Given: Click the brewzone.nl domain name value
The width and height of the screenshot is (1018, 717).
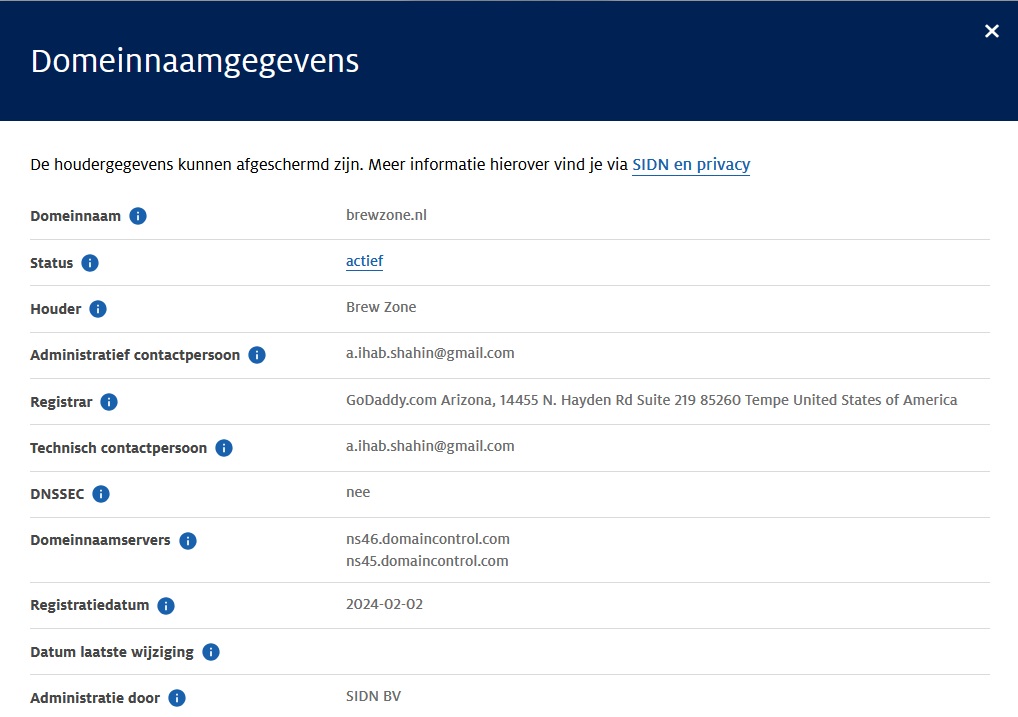Looking at the screenshot, I should [x=386, y=215].
